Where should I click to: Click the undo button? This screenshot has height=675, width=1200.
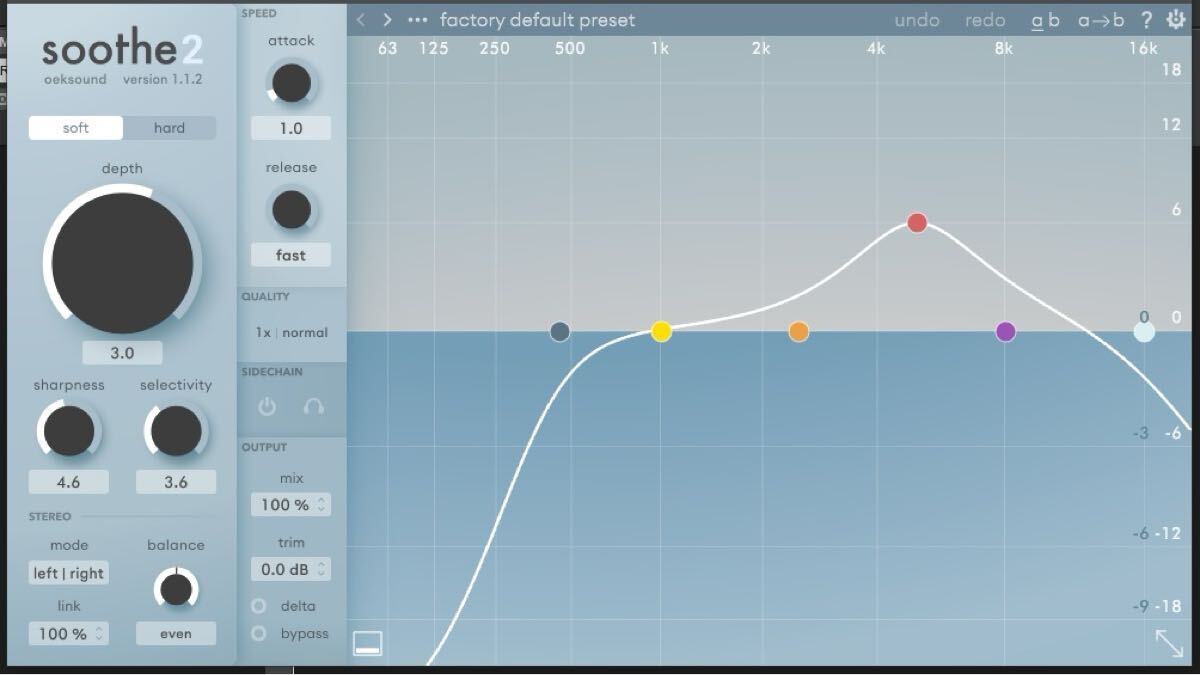click(917, 20)
